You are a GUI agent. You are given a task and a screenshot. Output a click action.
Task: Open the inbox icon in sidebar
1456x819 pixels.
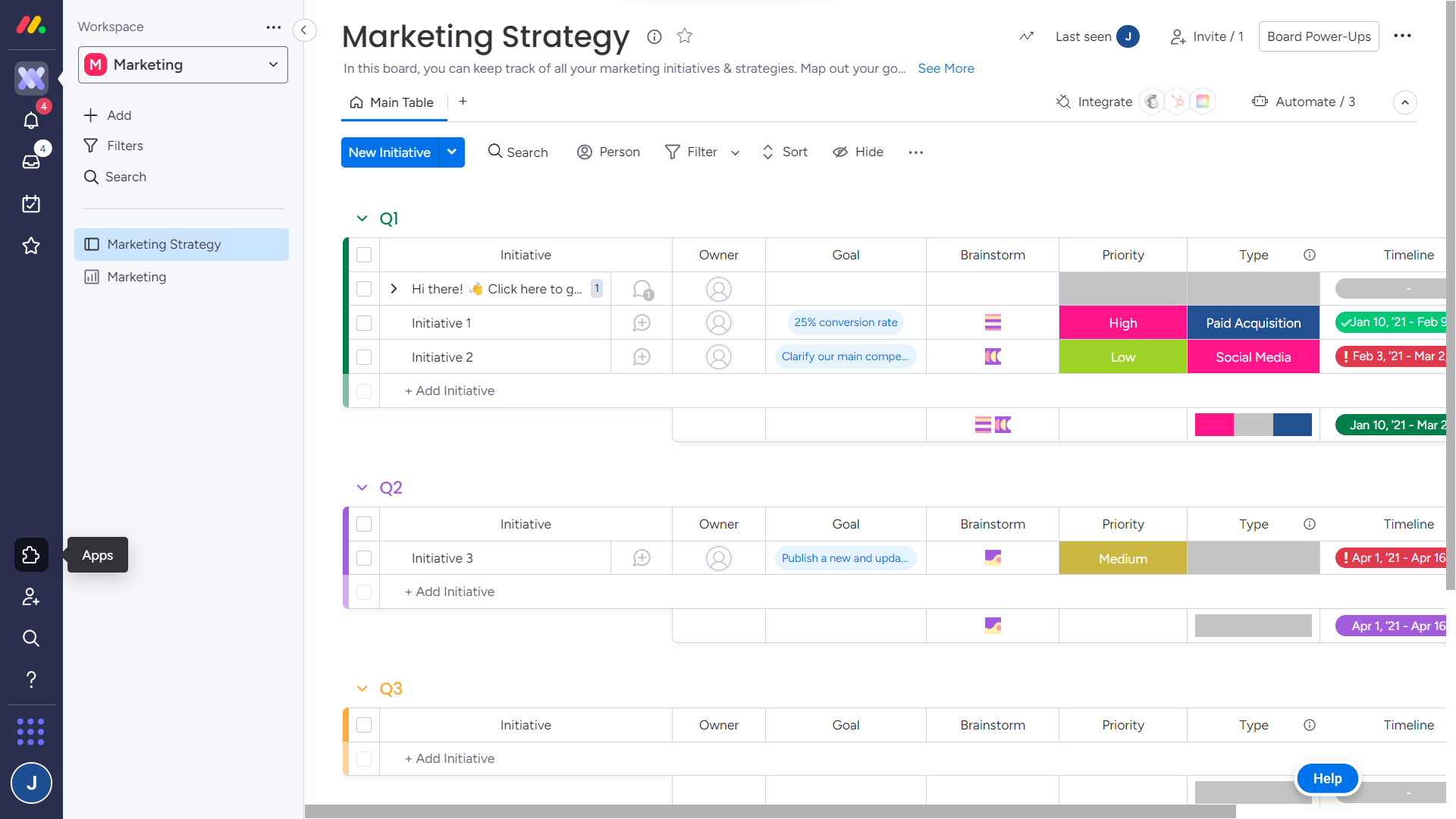[31, 162]
